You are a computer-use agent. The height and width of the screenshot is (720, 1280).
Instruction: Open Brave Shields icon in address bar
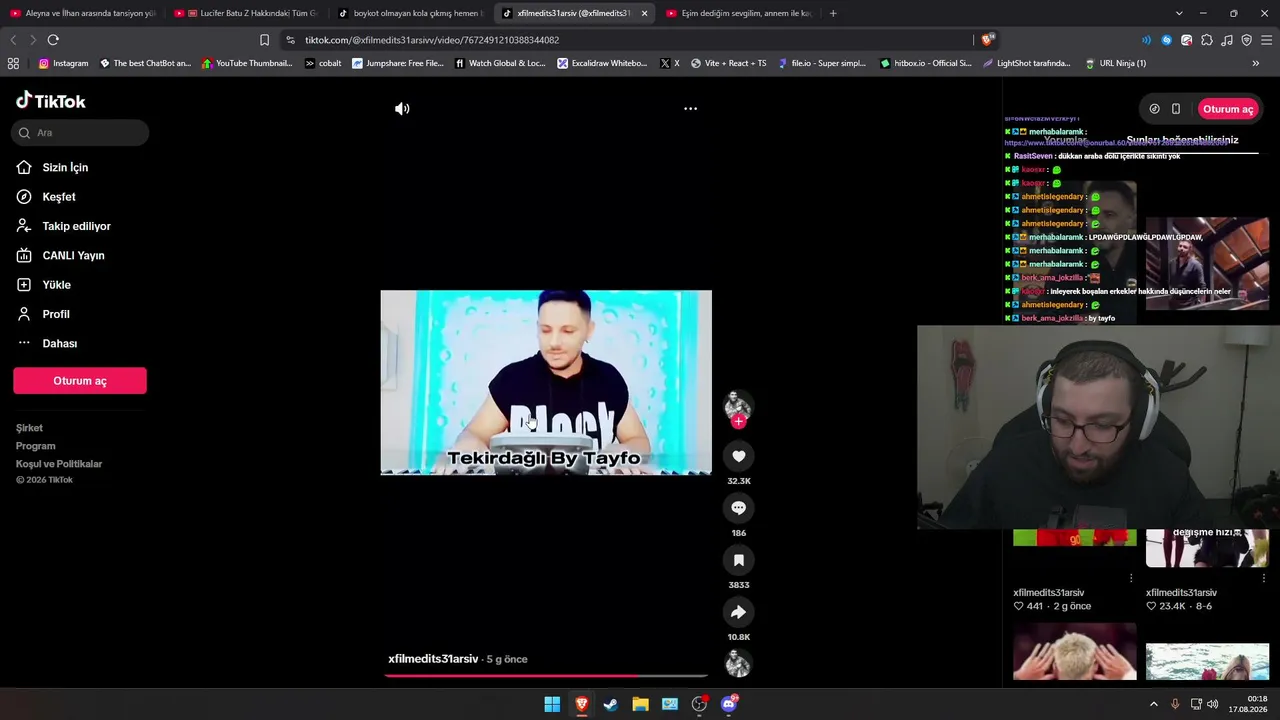(987, 40)
